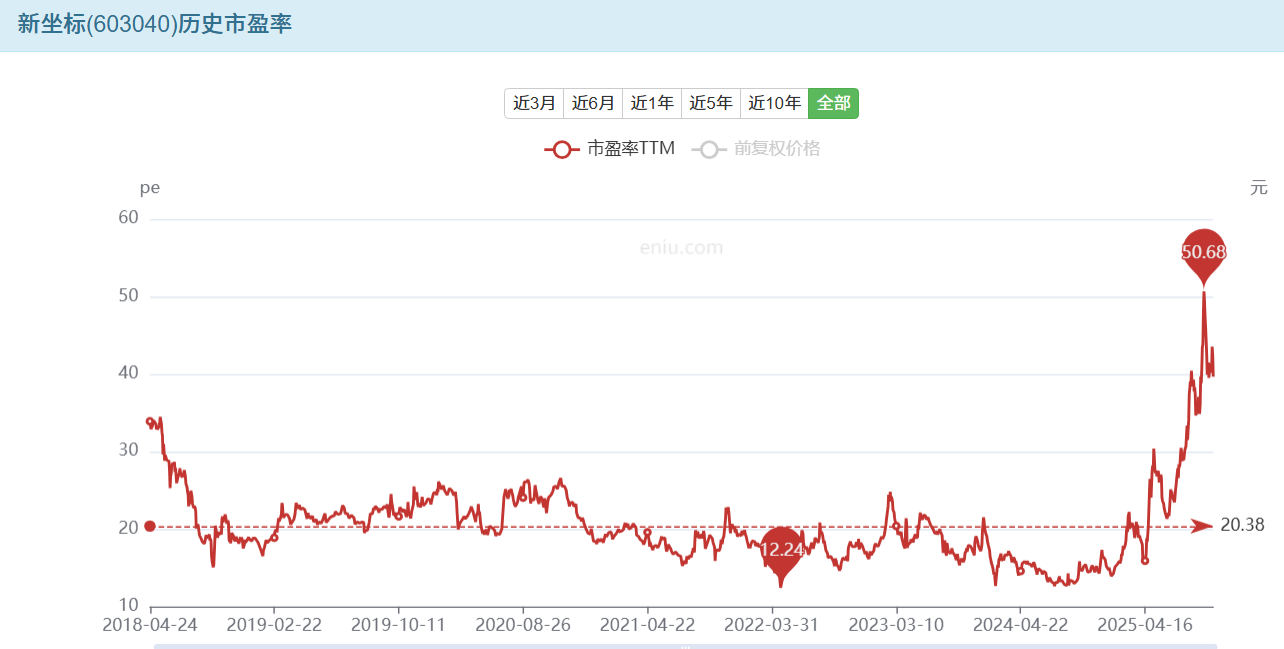1284x649 pixels.
Task: Click the 新坐标(603040)历史市盈率 page title
Action: point(155,25)
